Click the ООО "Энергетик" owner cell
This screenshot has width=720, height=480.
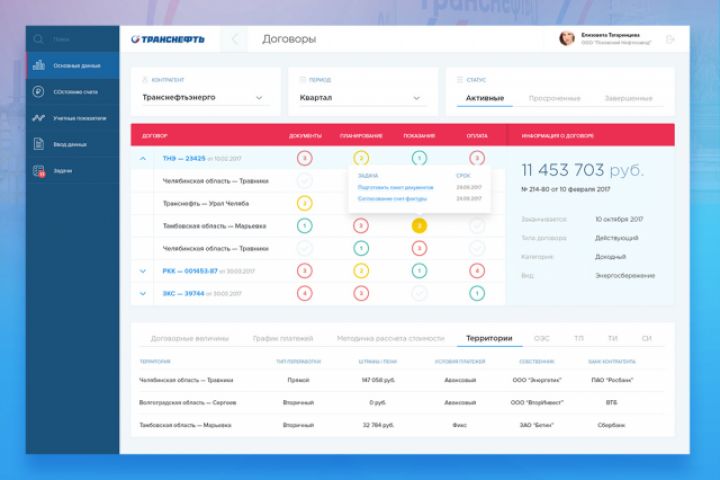pyautogui.click(x=537, y=380)
